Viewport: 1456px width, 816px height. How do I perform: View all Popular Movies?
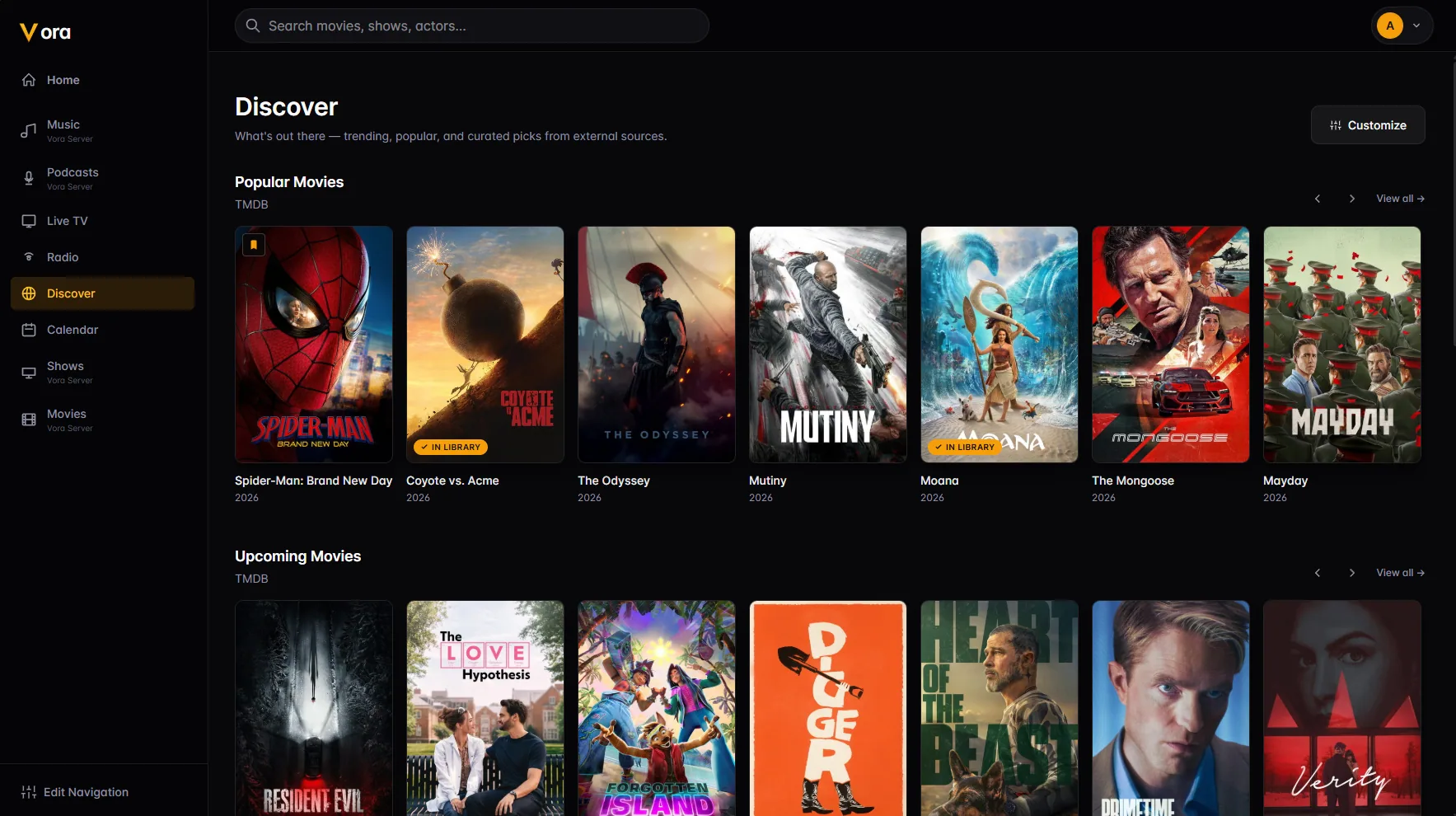(1400, 199)
